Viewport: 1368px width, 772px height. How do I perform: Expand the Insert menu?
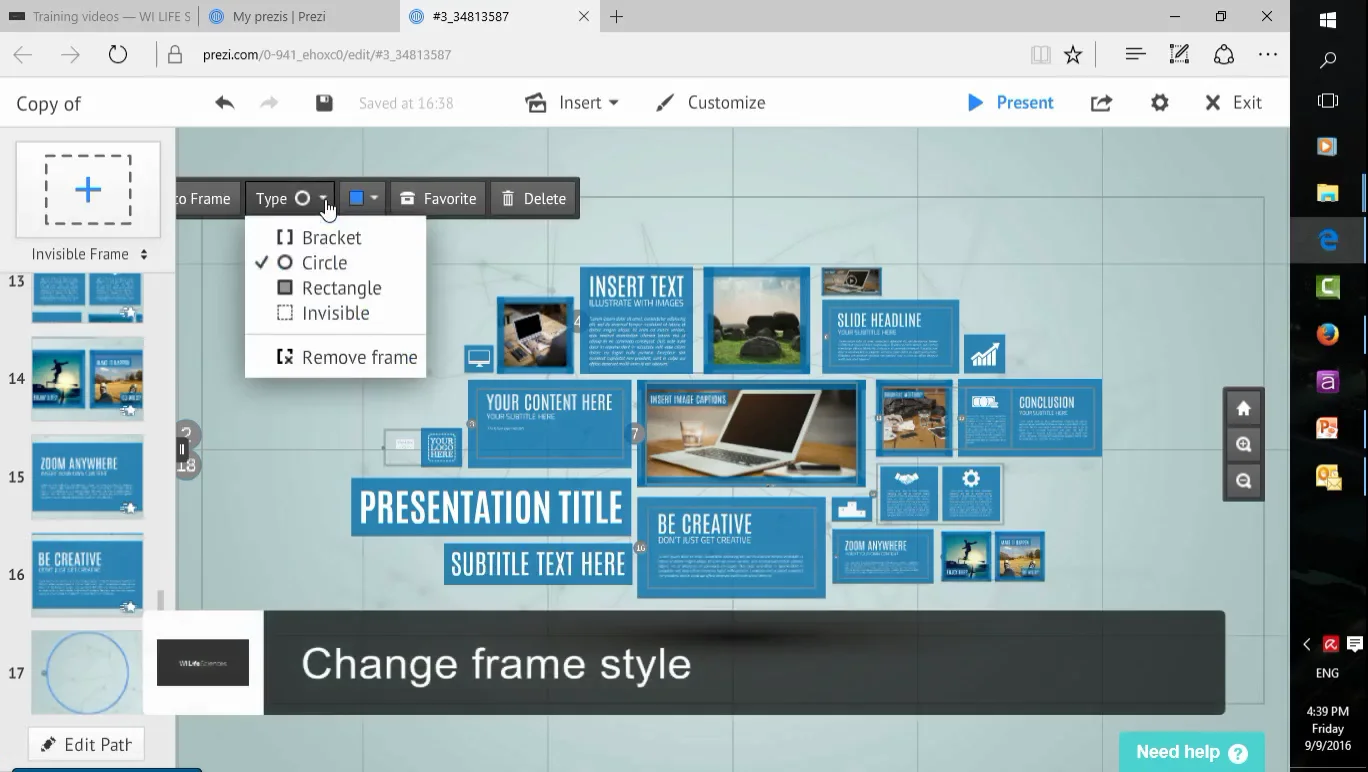573,103
